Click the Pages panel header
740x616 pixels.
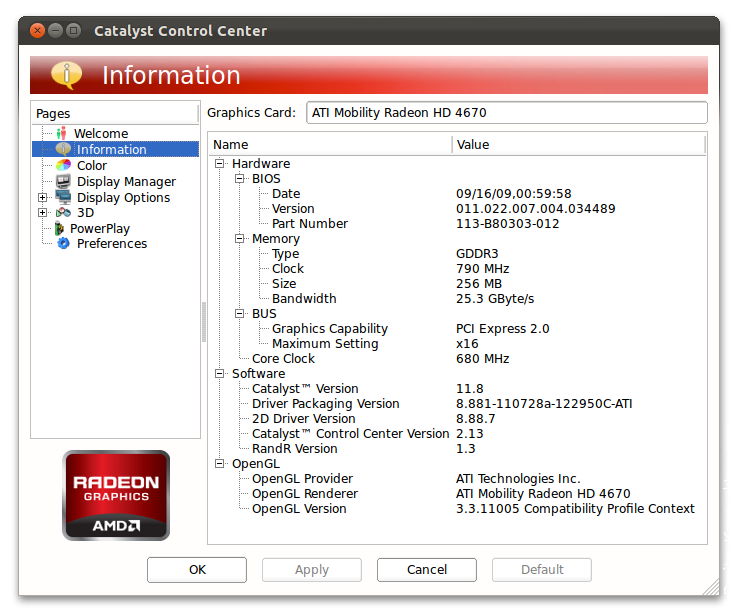tap(116, 114)
